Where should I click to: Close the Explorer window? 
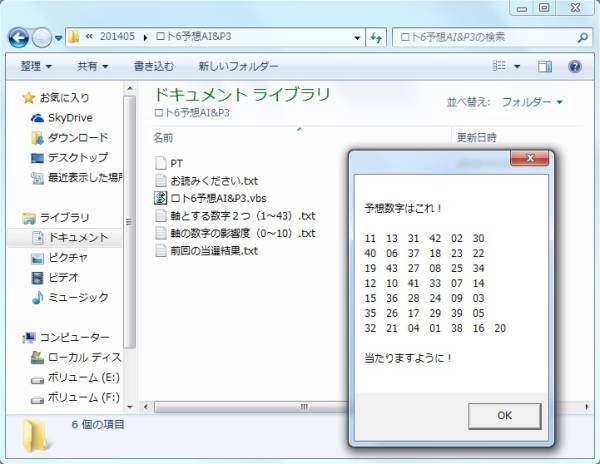pyautogui.click(x=575, y=8)
